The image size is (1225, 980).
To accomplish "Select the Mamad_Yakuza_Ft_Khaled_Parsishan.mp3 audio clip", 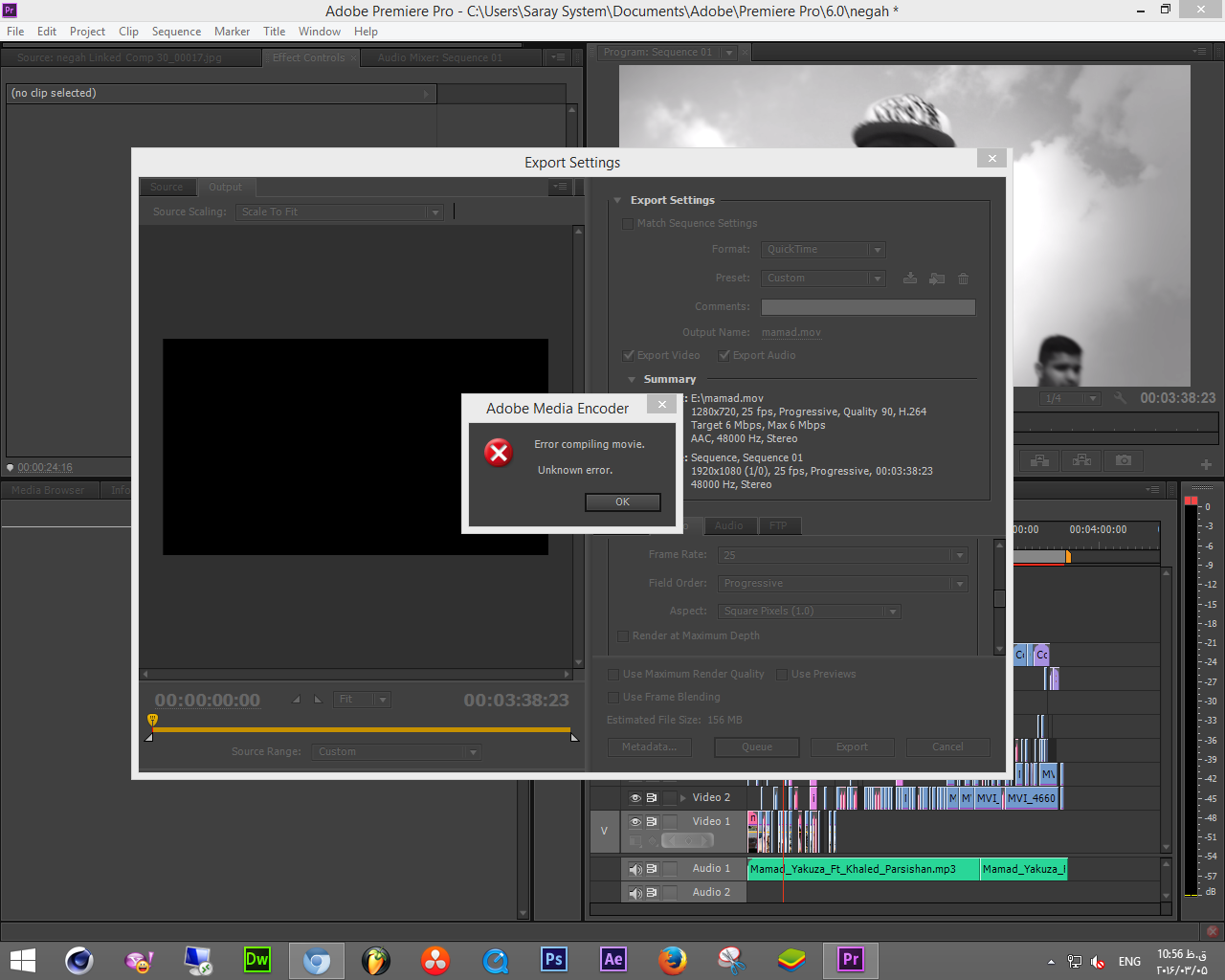I will click(863, 869).
